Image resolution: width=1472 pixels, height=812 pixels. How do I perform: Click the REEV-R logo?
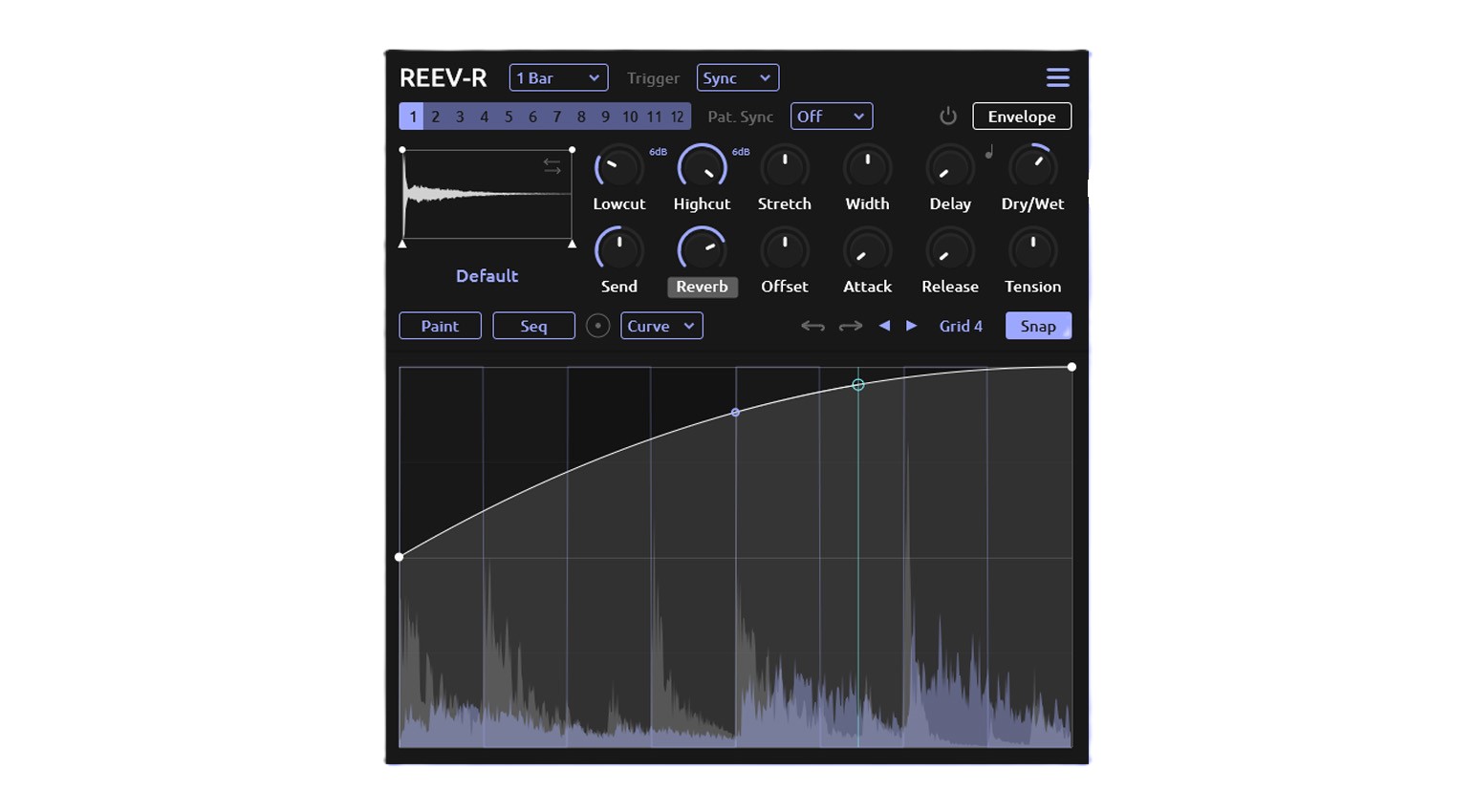click(x=444, y=77)
